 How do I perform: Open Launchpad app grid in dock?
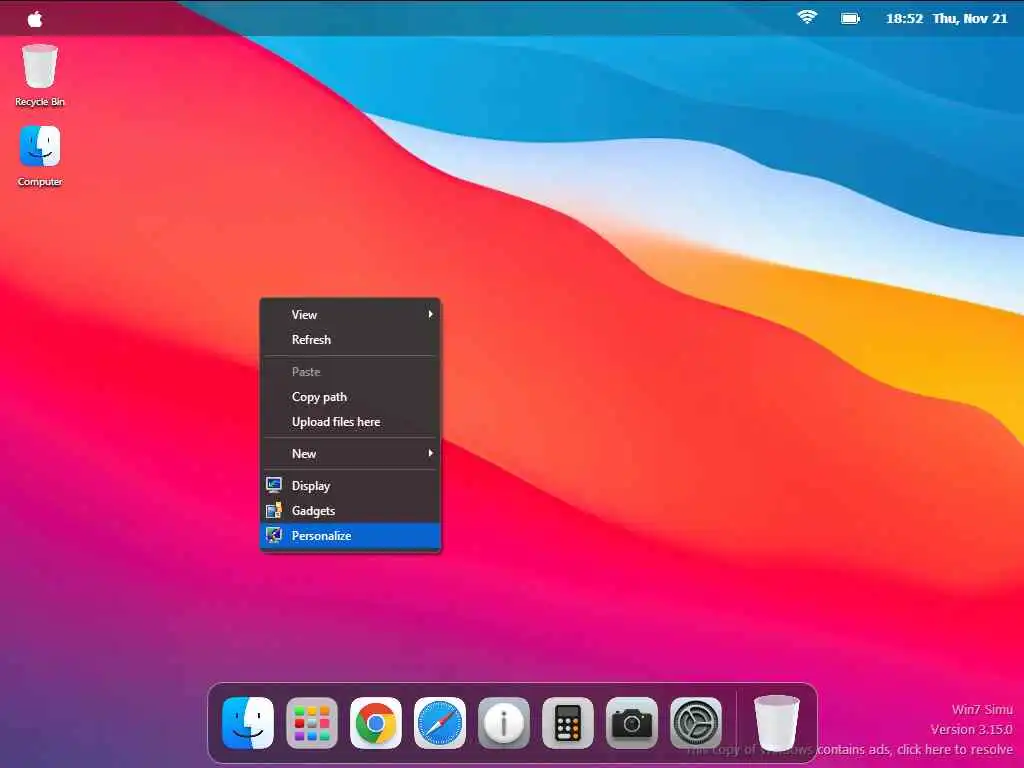(312, 723)
